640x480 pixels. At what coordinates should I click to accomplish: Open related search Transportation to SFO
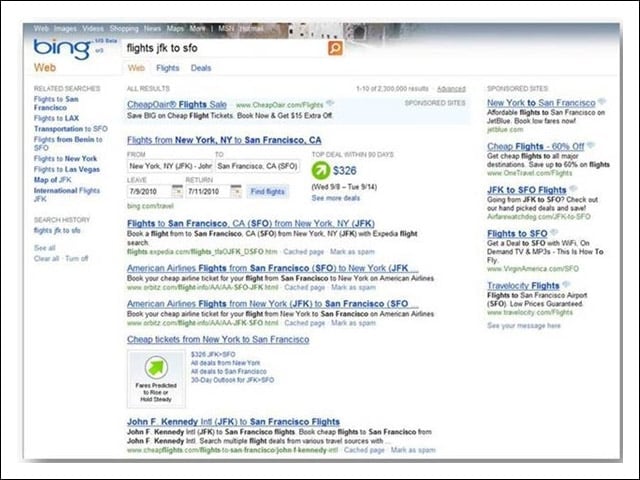[x=71, y=129]
